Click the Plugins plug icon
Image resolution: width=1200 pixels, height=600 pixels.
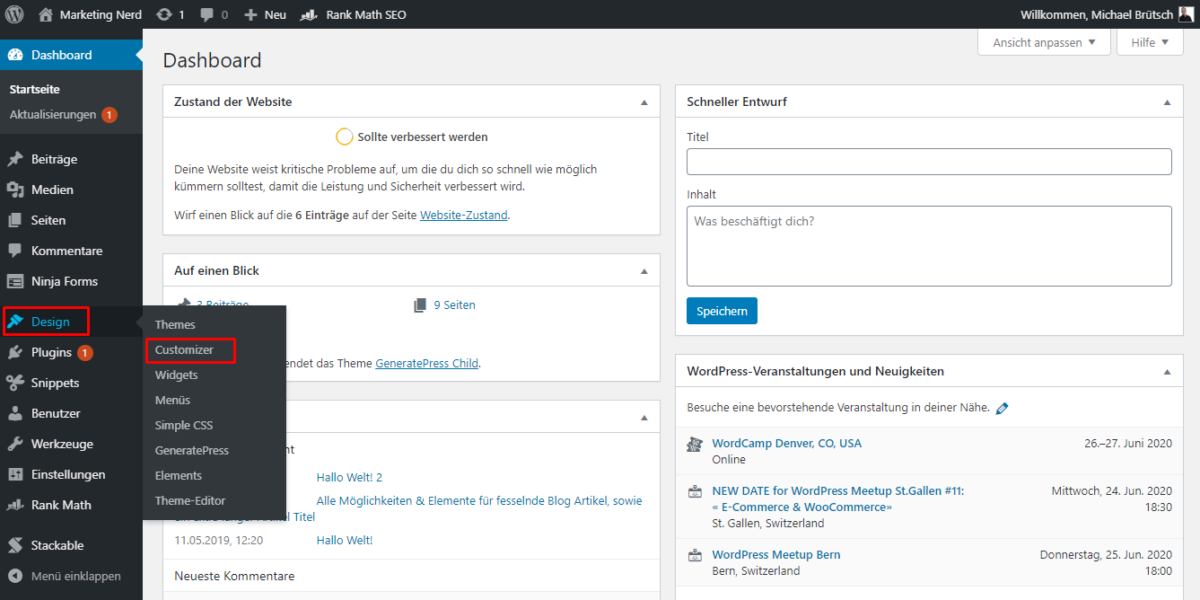pos(15,352)
